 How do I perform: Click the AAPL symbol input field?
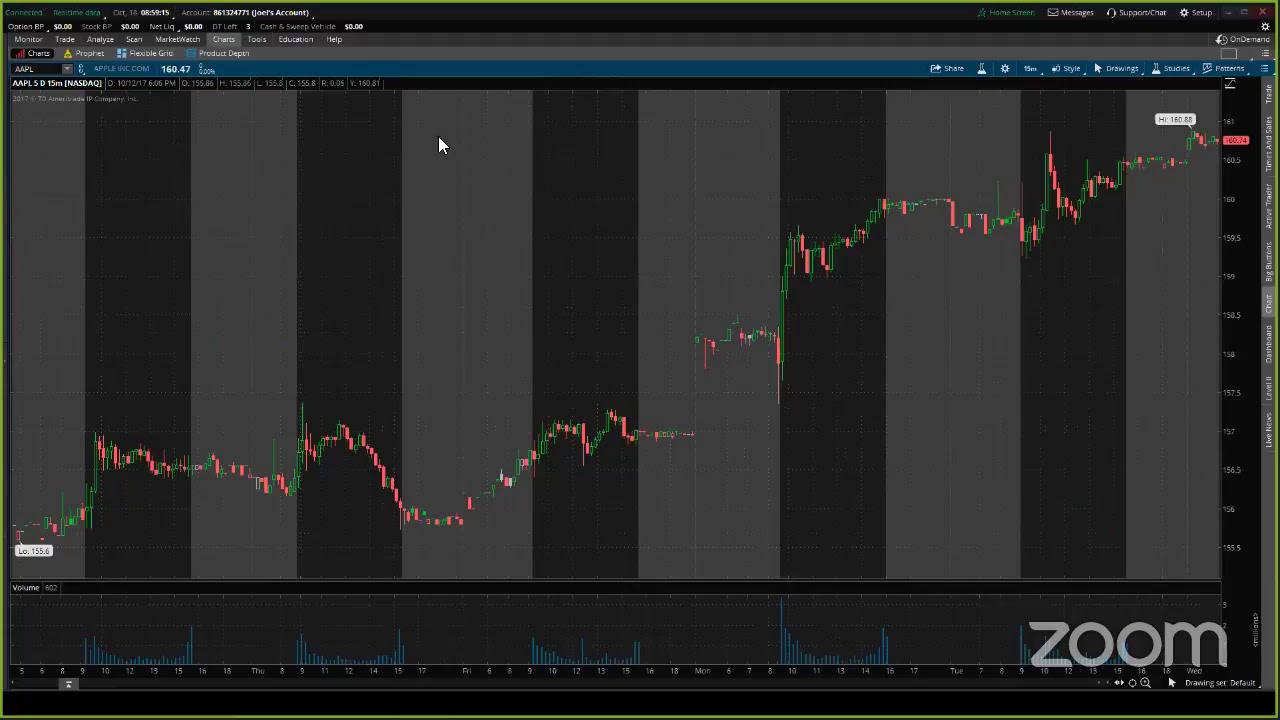pos(36,69)
